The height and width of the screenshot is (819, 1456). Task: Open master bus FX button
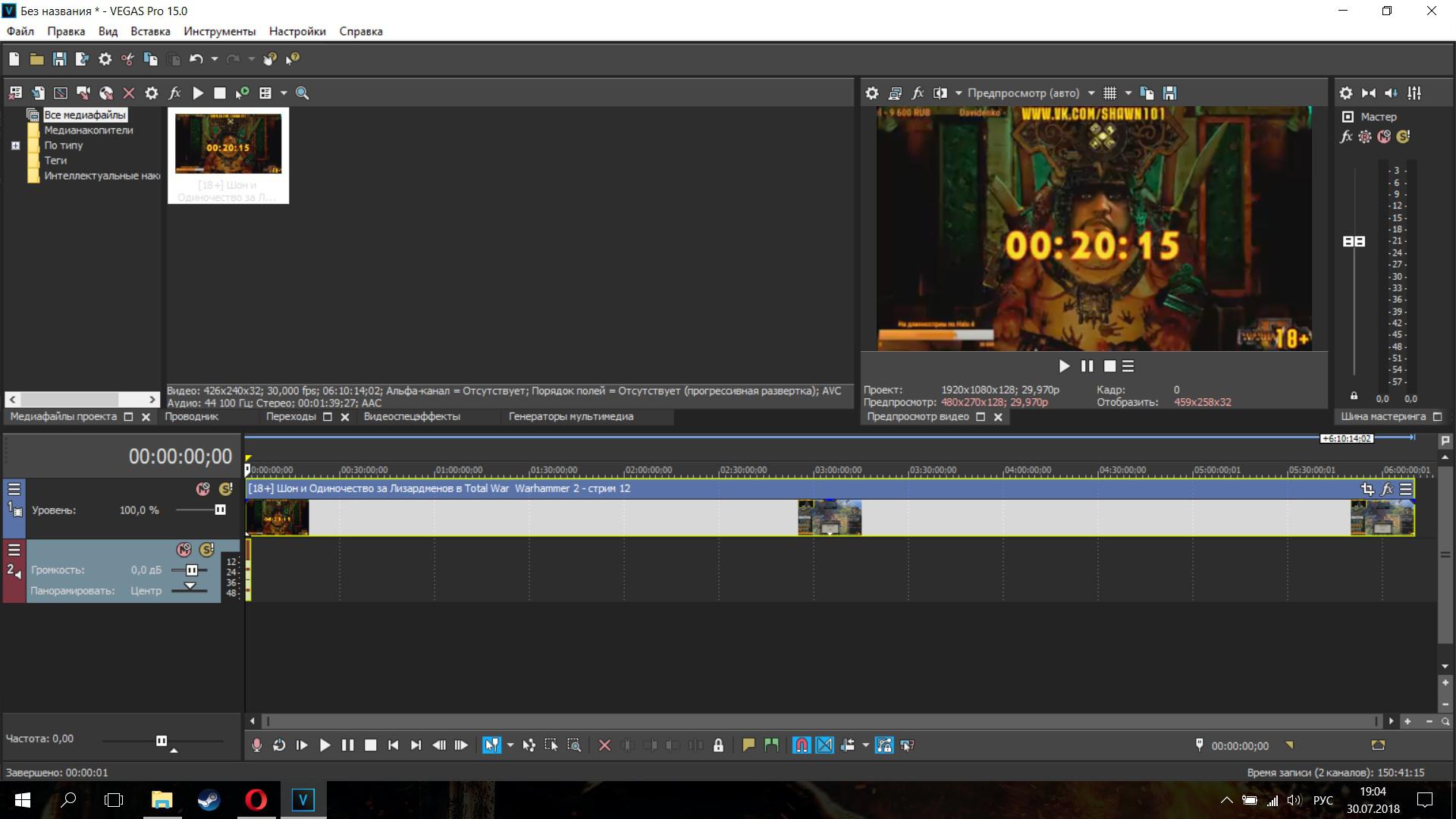1346,136
